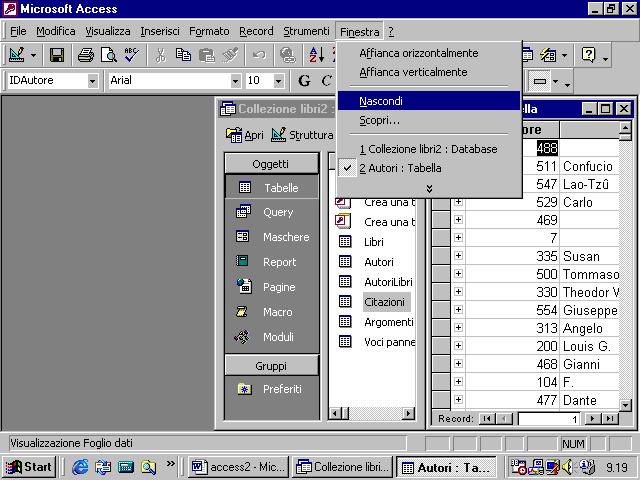Screen dimensions: 640x480
Task: Open the Arial font name dropdown
Action: coord(236,81)
